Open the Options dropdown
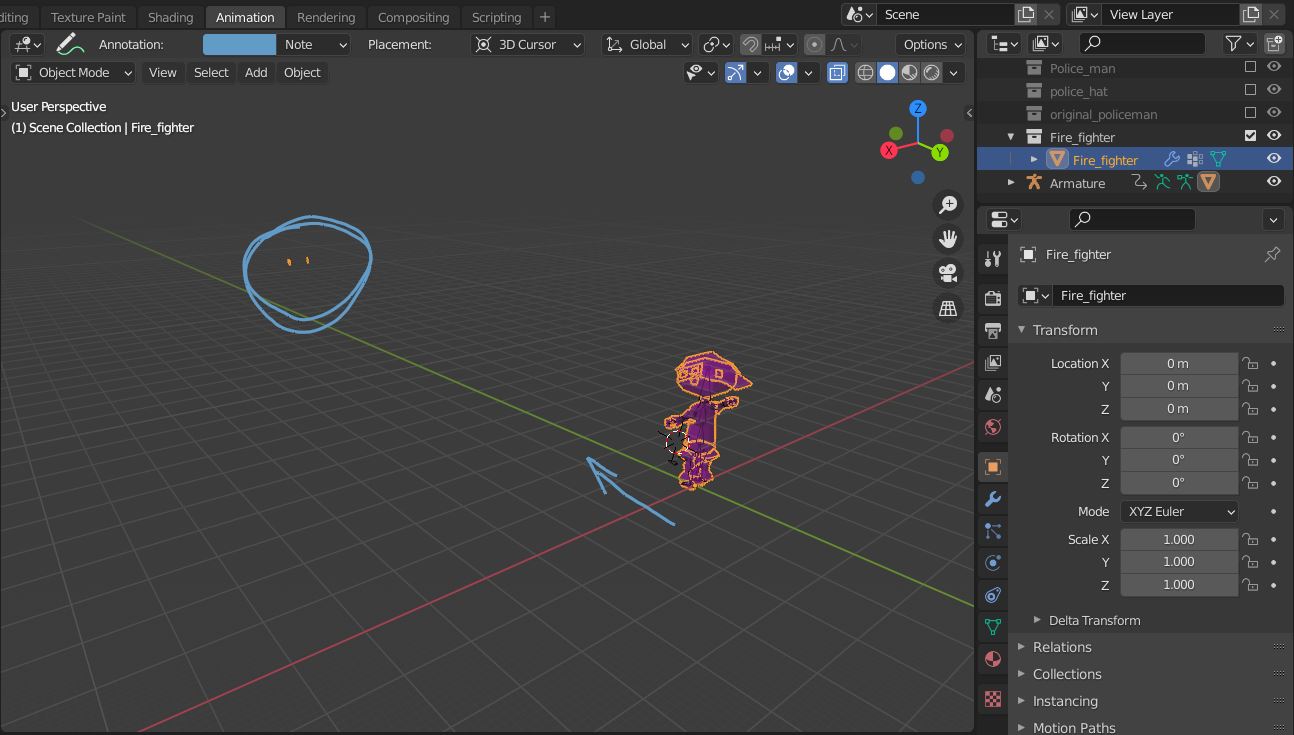Viewport: 1294px width, 735px height. [x=931, y=44]
